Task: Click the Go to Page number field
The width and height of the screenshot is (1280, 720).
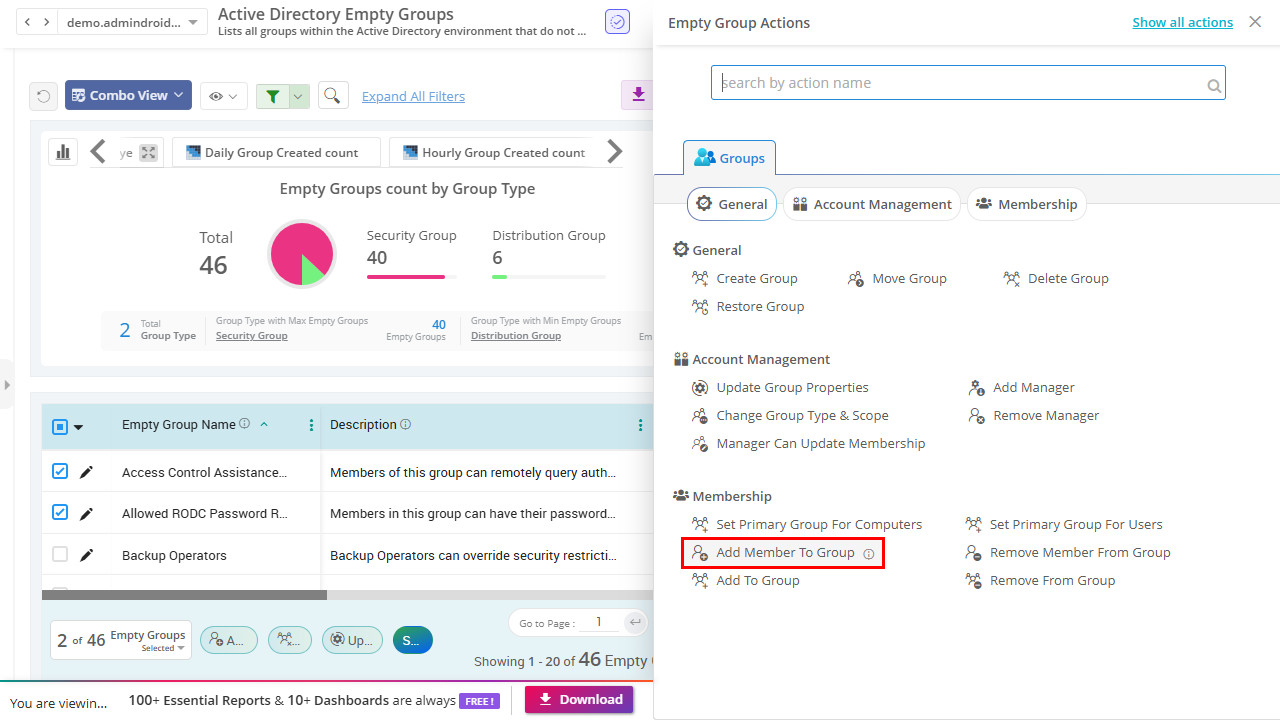Action: [x=599, y=622]
